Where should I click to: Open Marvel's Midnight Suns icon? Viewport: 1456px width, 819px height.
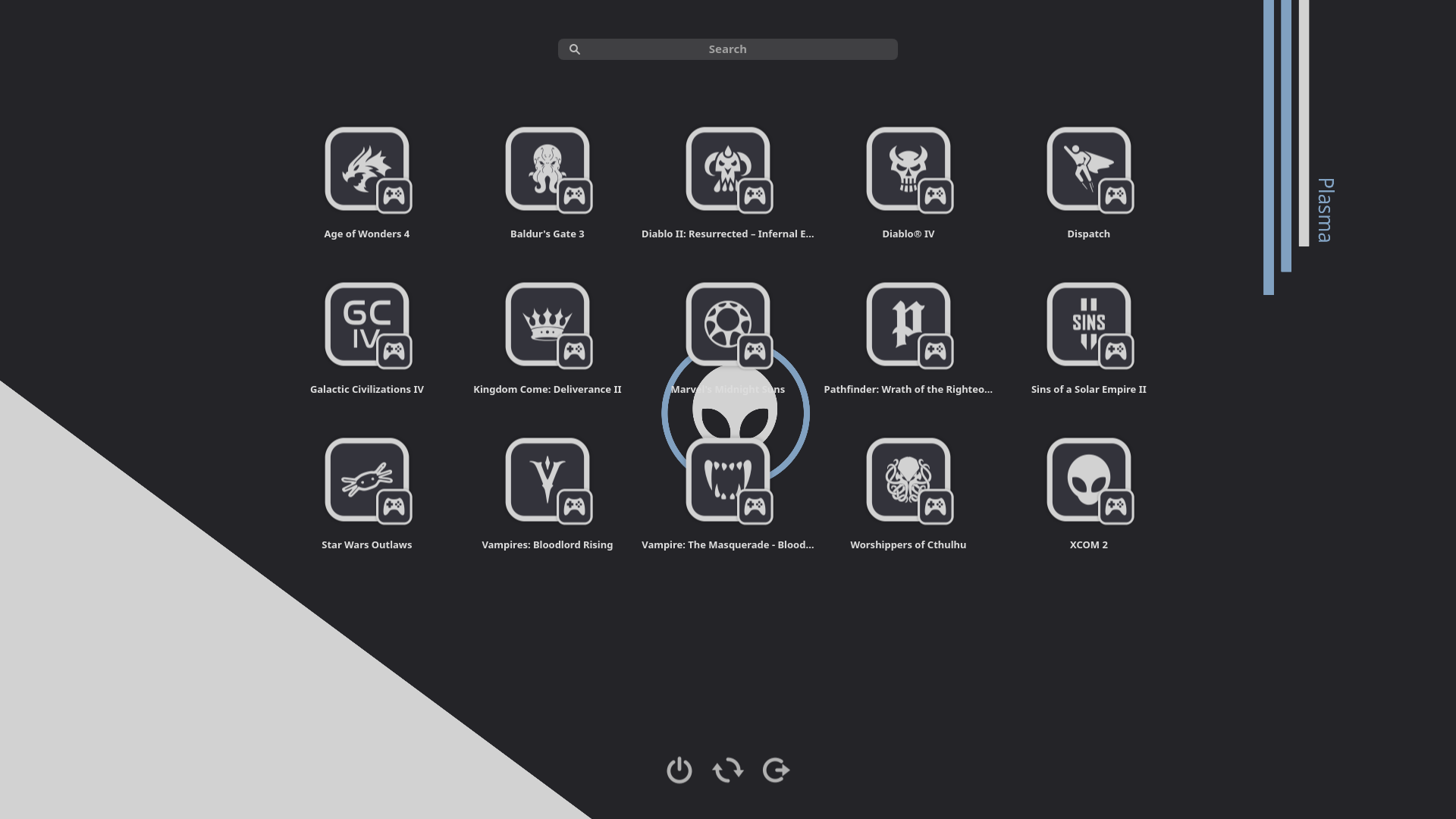(727, 322)
